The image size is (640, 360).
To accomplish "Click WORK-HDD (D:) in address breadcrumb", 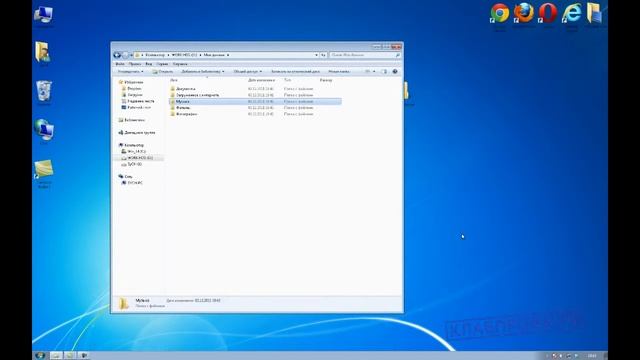I will (x=184, y=55).
